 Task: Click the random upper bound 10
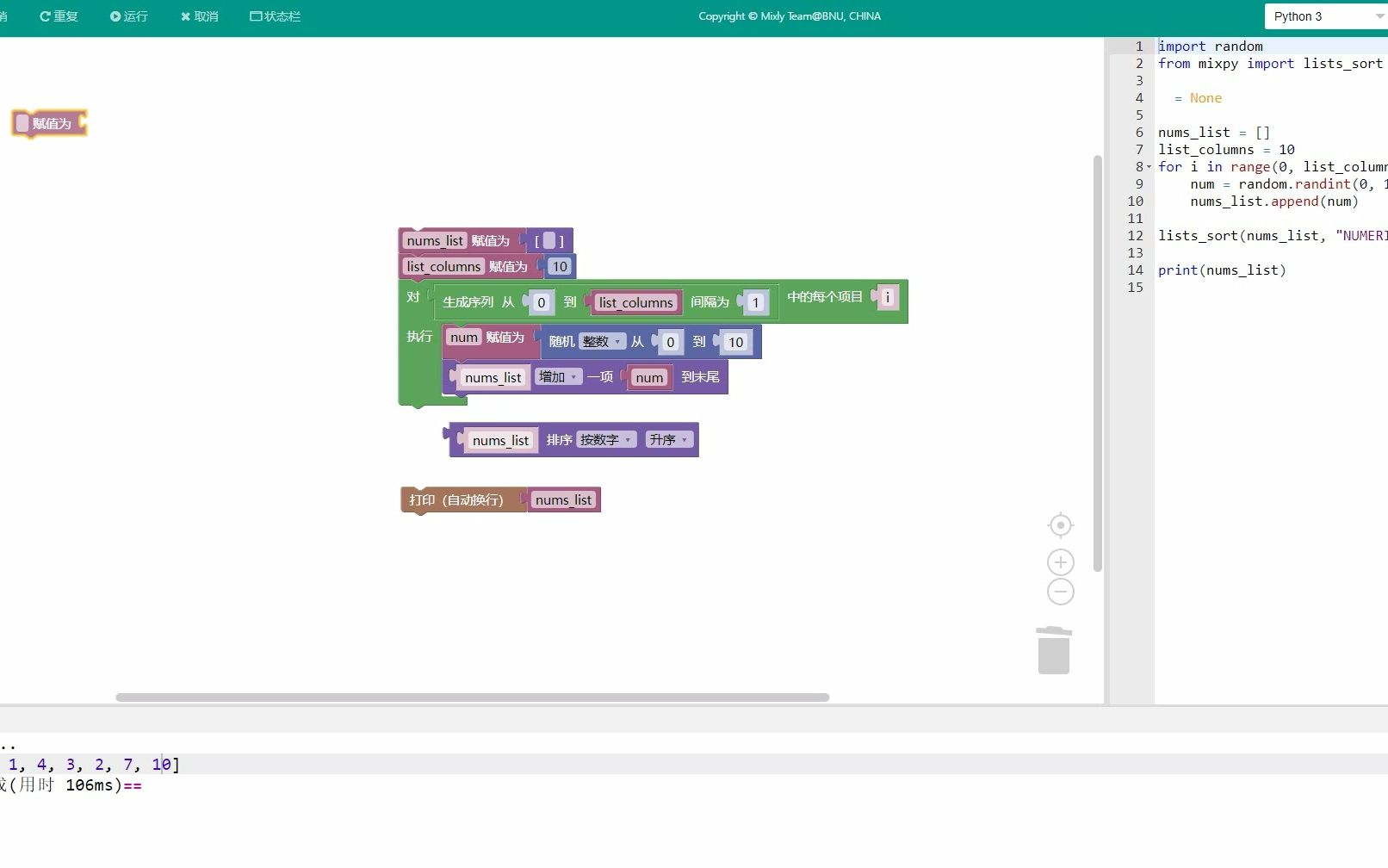coord(735,342)
